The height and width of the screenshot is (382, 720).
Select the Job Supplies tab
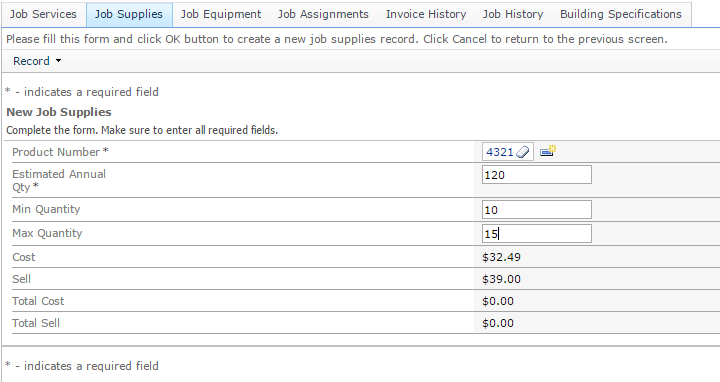tap(129, 14)
